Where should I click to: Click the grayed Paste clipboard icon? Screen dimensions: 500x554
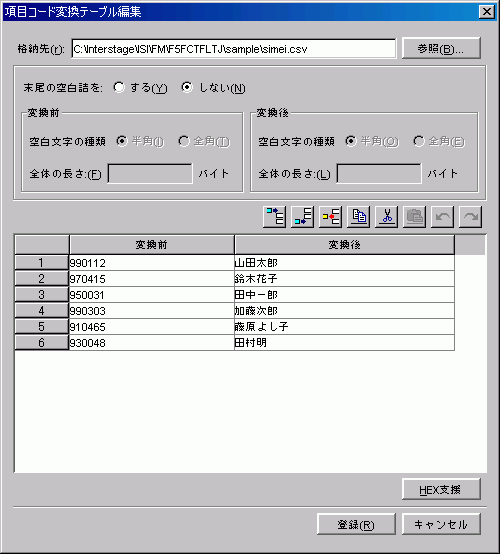click(x=414, y=217)
